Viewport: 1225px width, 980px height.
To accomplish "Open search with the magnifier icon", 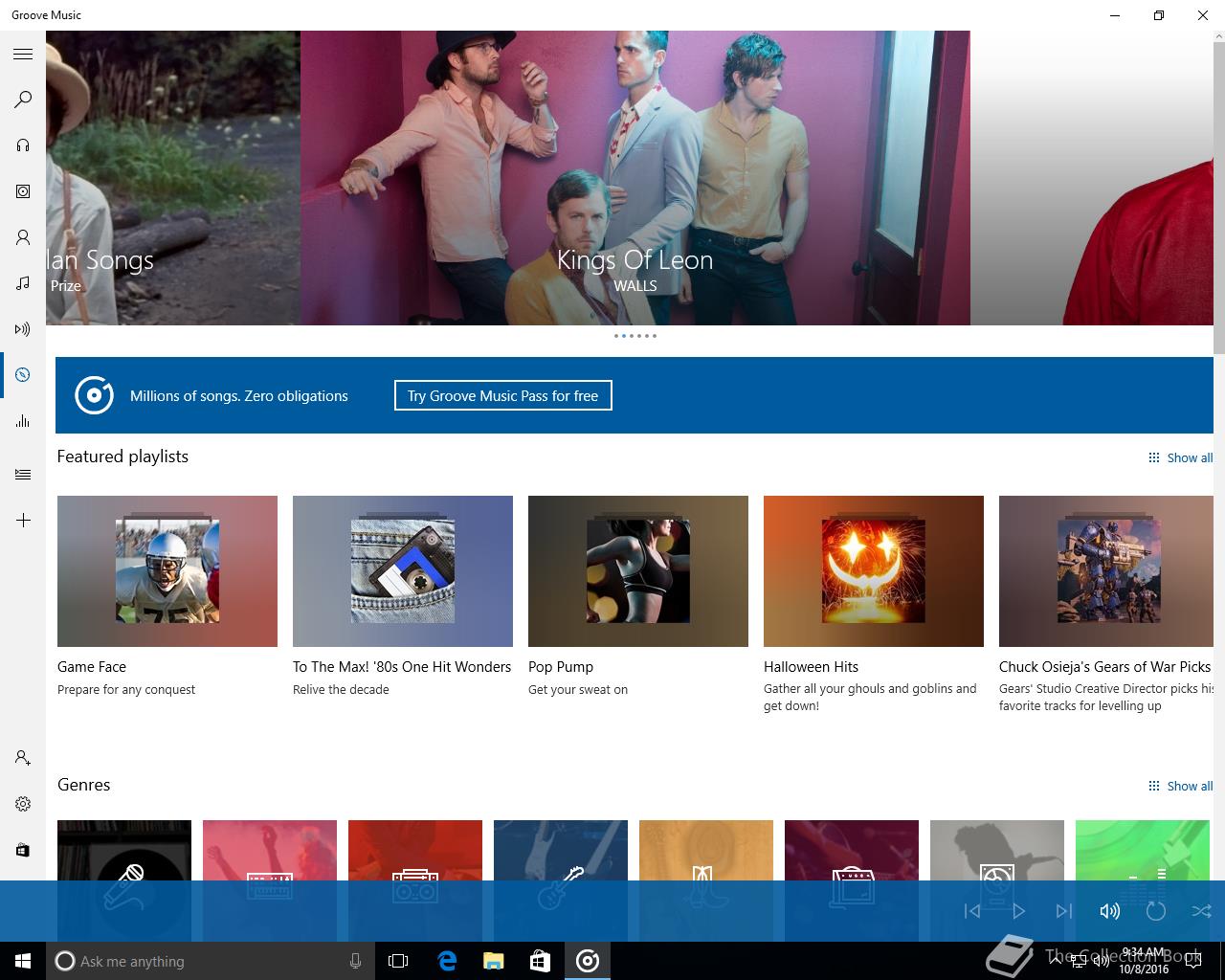I will pyautogui.click(x=23, y=100).
